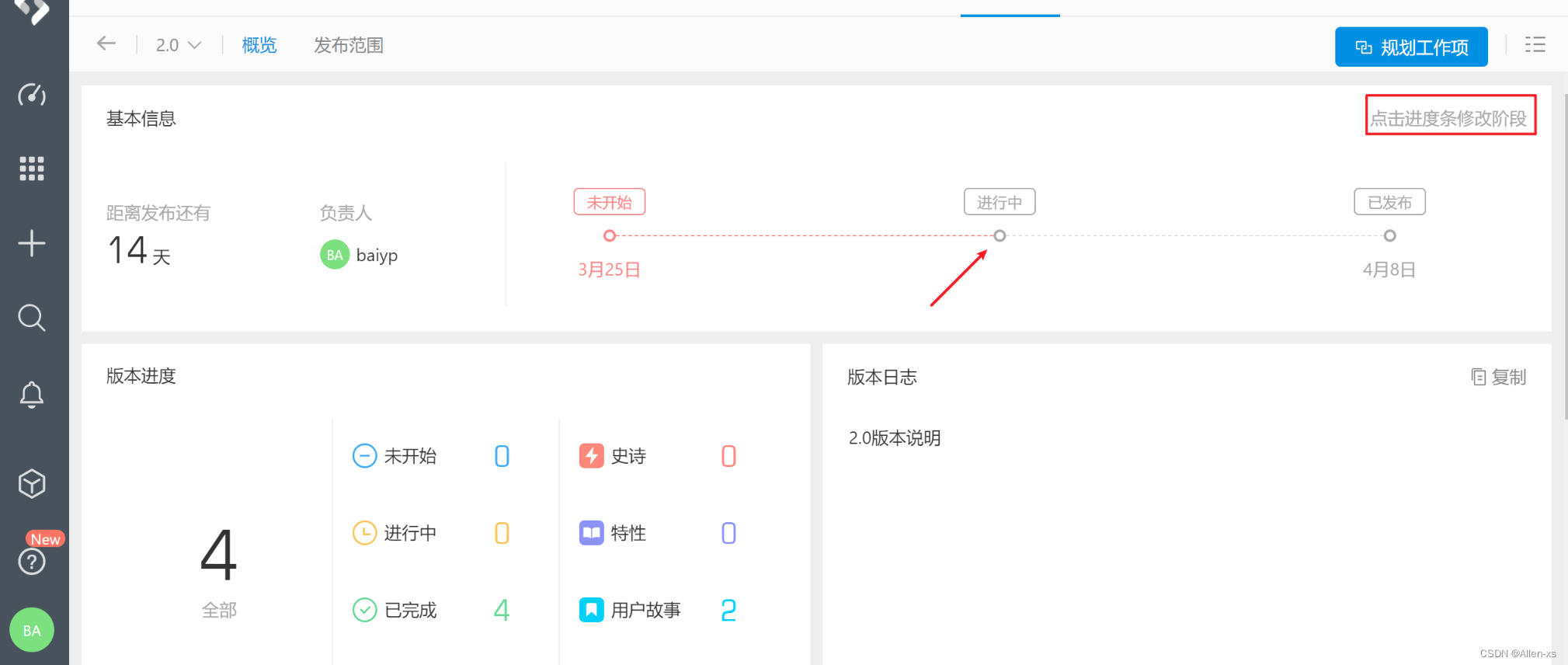Open the cube package icon in sidebar

point(32,484)
